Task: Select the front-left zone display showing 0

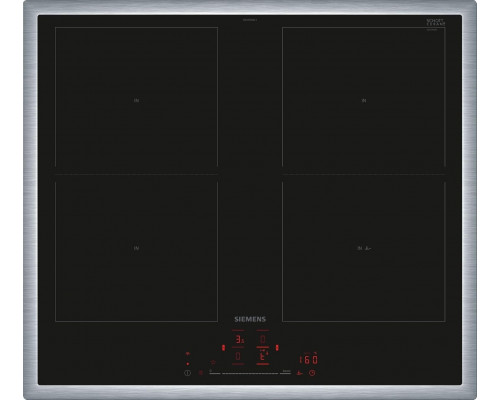Action: (x=238, y=356)
